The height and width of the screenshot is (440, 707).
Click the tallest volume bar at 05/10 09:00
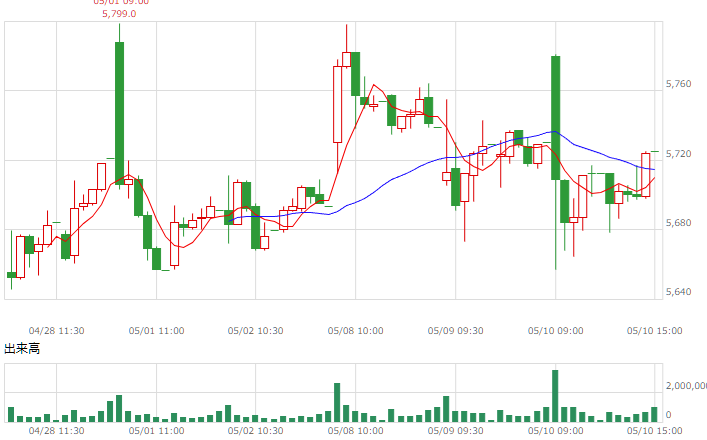point(555,396)
